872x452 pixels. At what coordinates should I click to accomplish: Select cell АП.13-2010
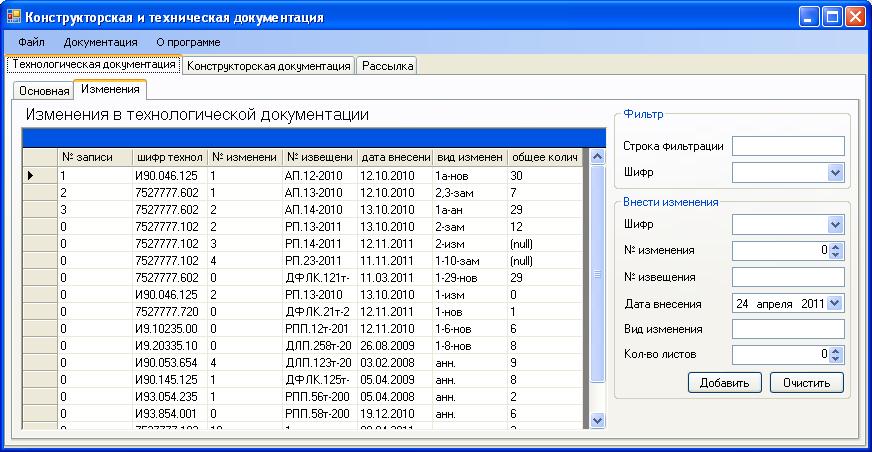[x=320, y=193]
